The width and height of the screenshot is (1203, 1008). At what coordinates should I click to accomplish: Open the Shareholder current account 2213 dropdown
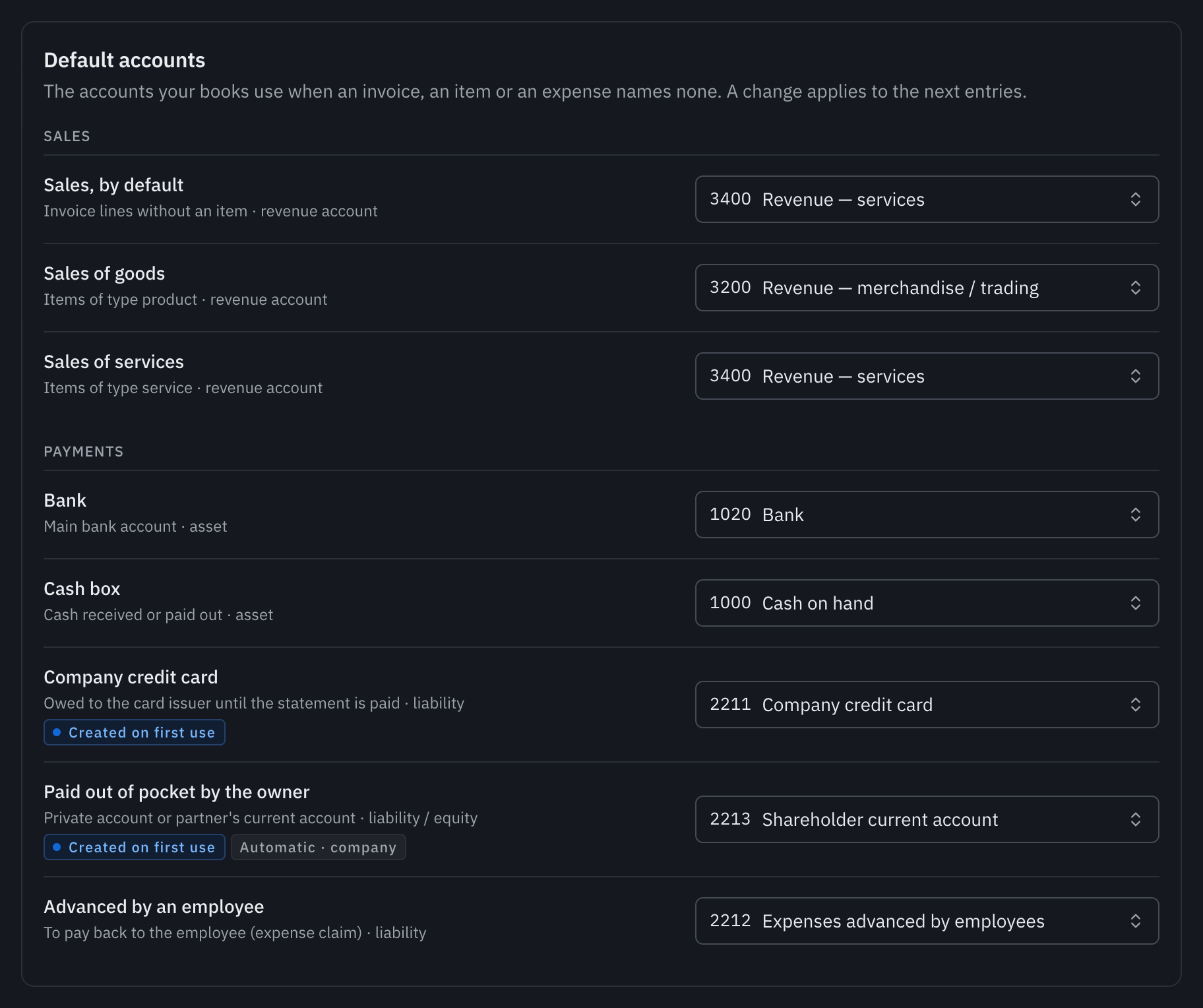pos(927,819)
